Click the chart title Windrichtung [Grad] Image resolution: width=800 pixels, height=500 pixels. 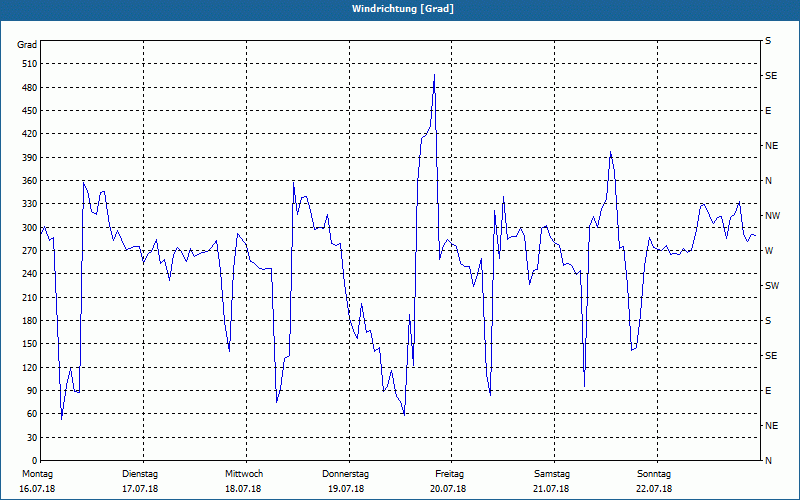[x=403, y=9]
